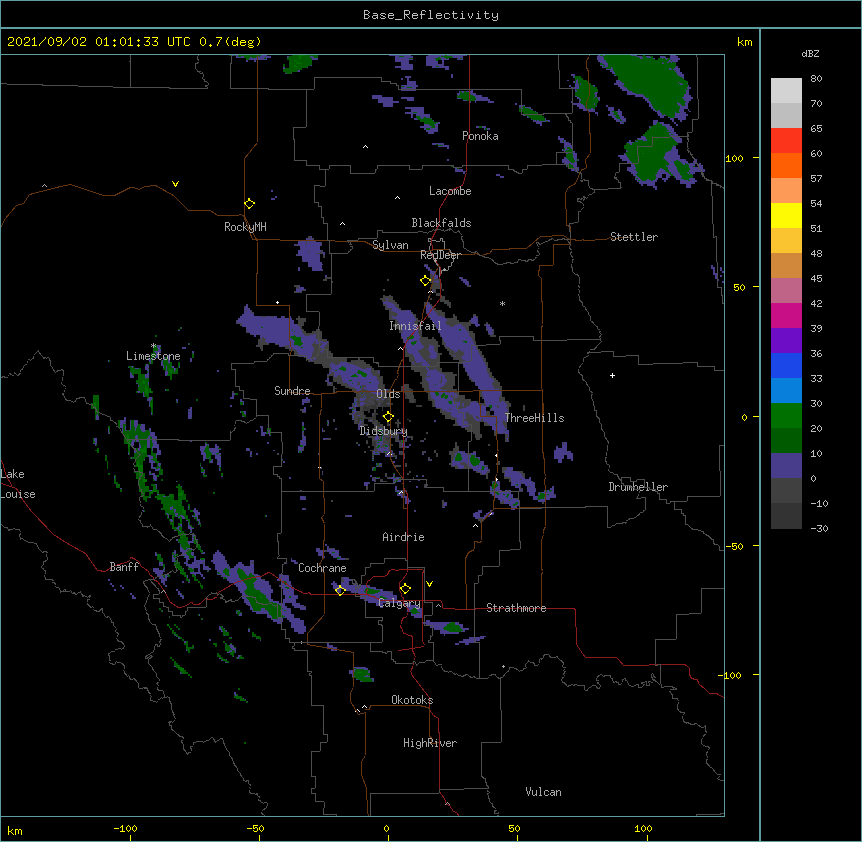Viewport: 862px width, 842px height.
Task: Select the Innisfail town label
Action: pyautogui.click(x=415, y=326)
